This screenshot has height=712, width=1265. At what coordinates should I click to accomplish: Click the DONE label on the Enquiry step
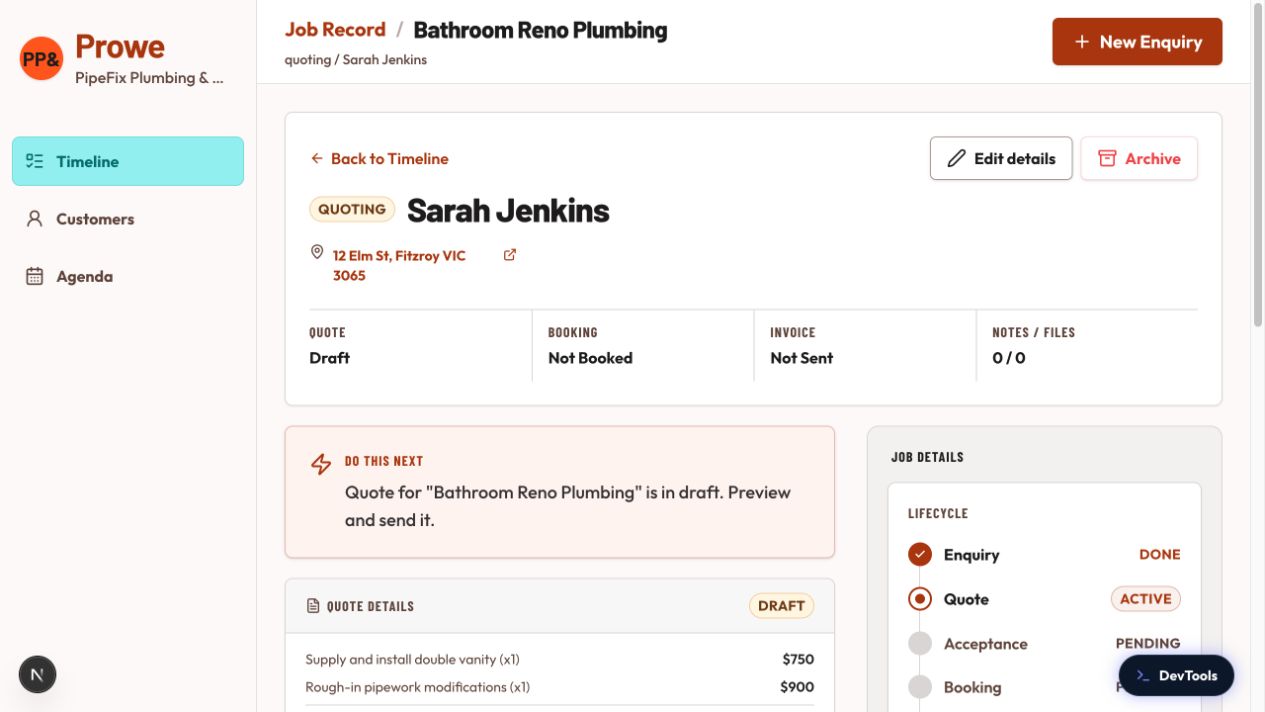point(1160,554)
